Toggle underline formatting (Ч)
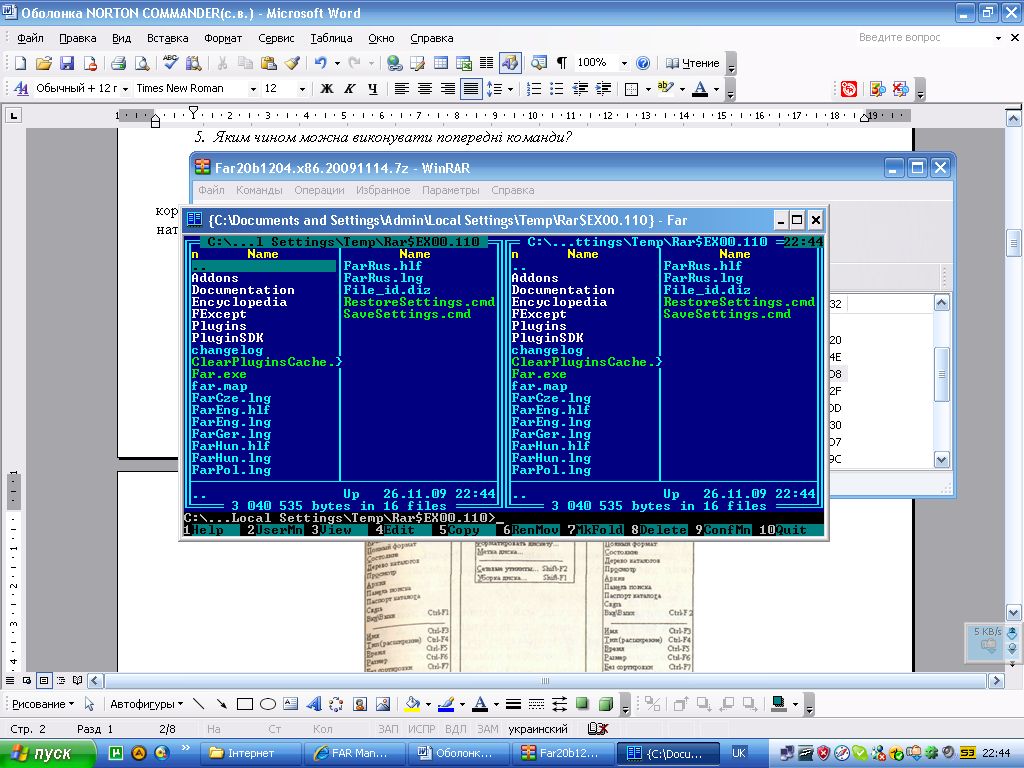1024x768 pixels. tap(372, 88)
